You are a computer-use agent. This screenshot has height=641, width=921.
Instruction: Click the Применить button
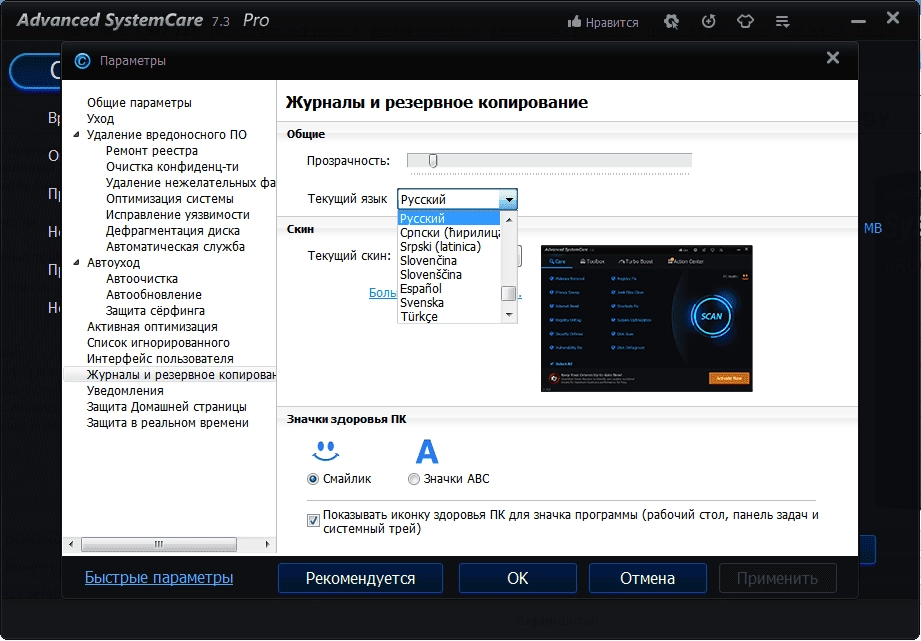coord(777,579)
